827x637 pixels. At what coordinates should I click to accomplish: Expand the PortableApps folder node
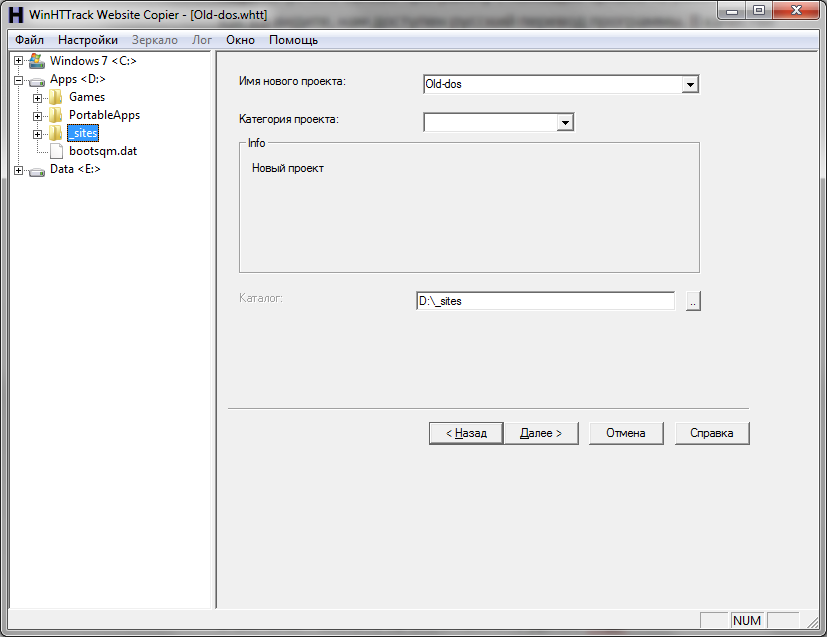(37, 116)
